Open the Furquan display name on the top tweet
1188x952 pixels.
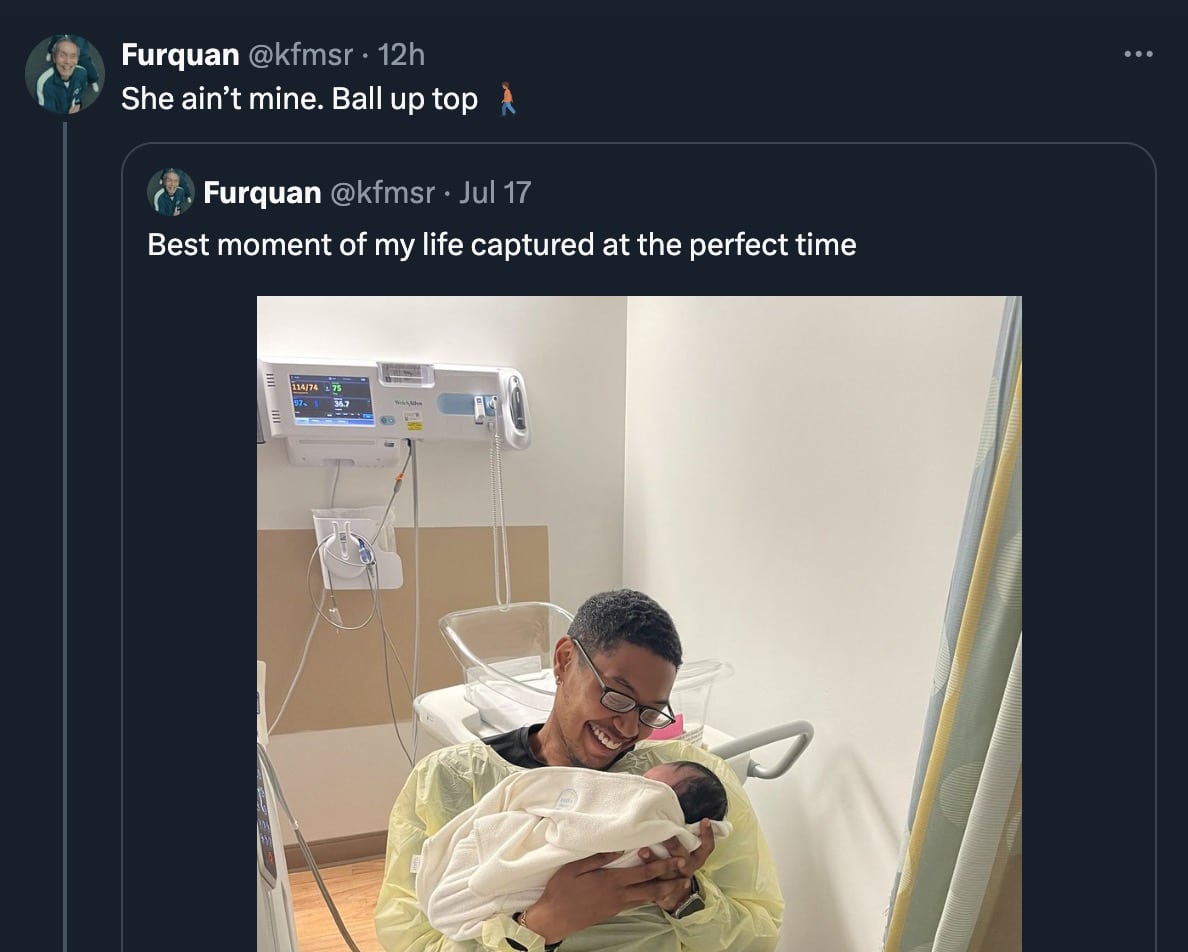[x=180, y=55]
